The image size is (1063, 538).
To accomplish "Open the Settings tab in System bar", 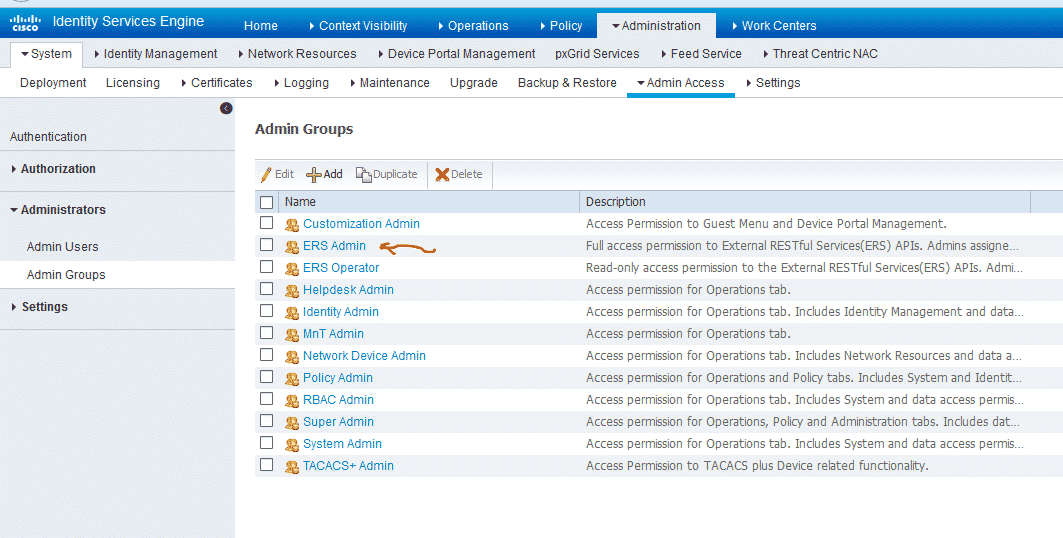I will [x=774, y=83].
